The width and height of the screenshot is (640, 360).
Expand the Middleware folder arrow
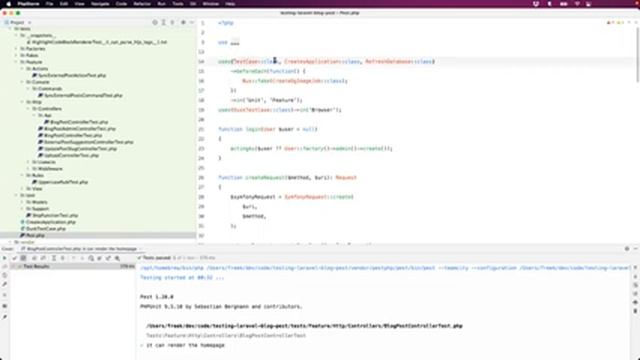[28, 169]
